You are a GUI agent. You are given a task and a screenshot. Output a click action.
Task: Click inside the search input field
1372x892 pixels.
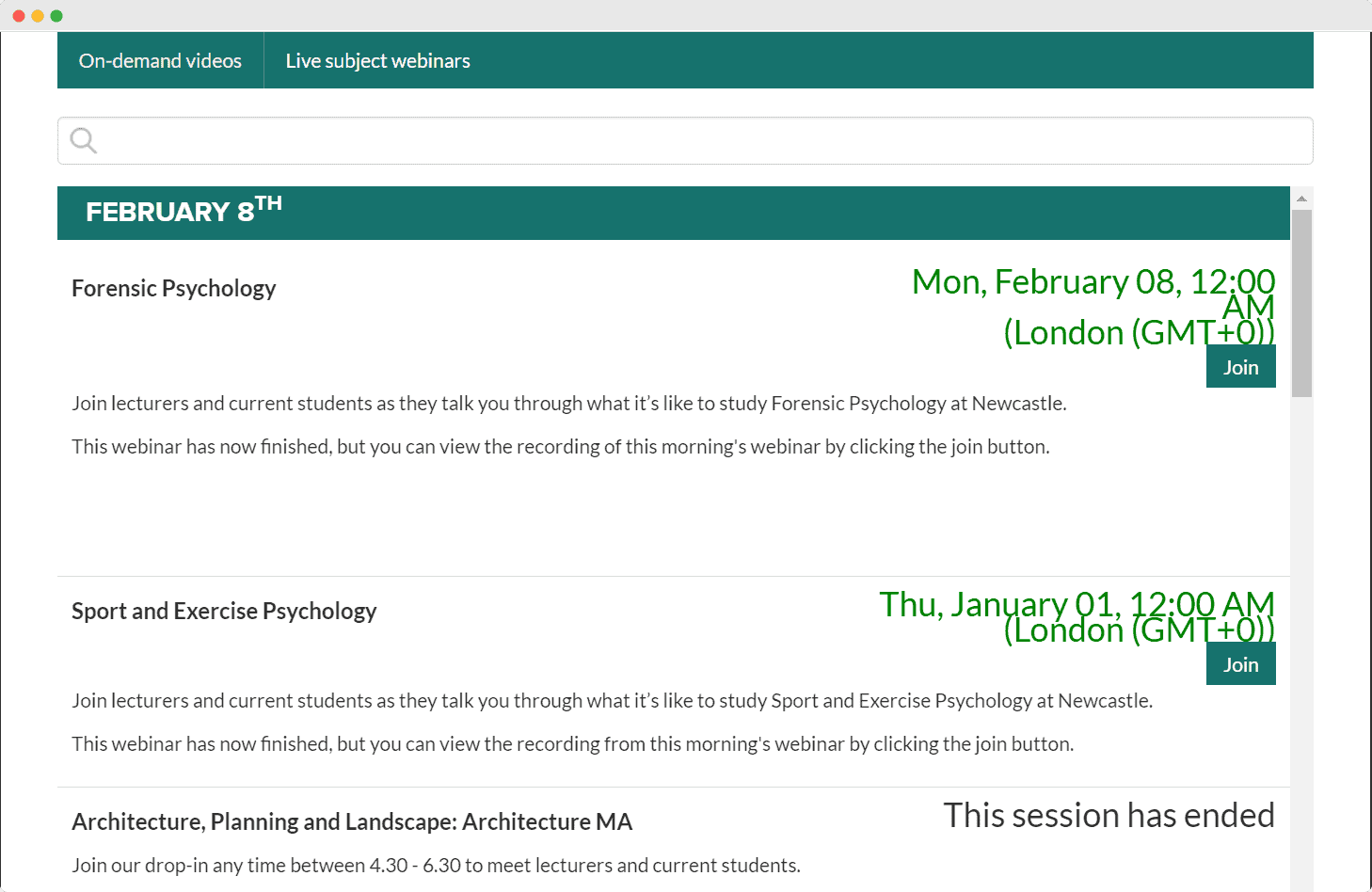tap(565, 140)
